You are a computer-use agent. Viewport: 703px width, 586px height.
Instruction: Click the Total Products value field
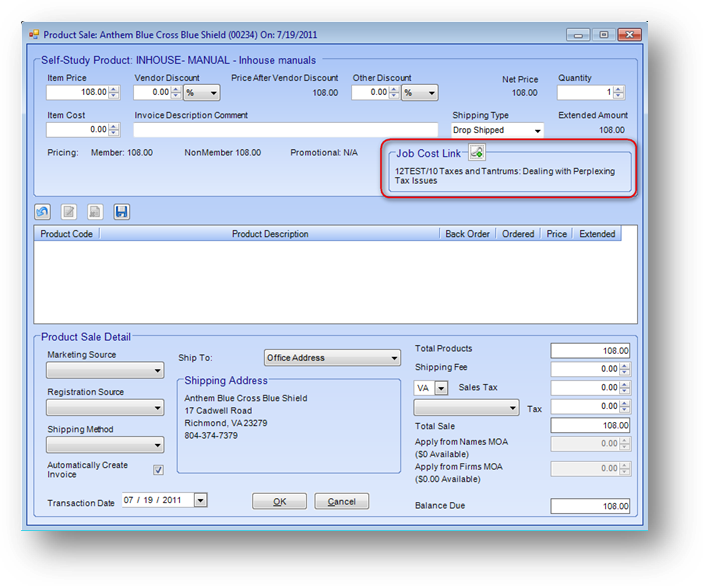[590, 351]
